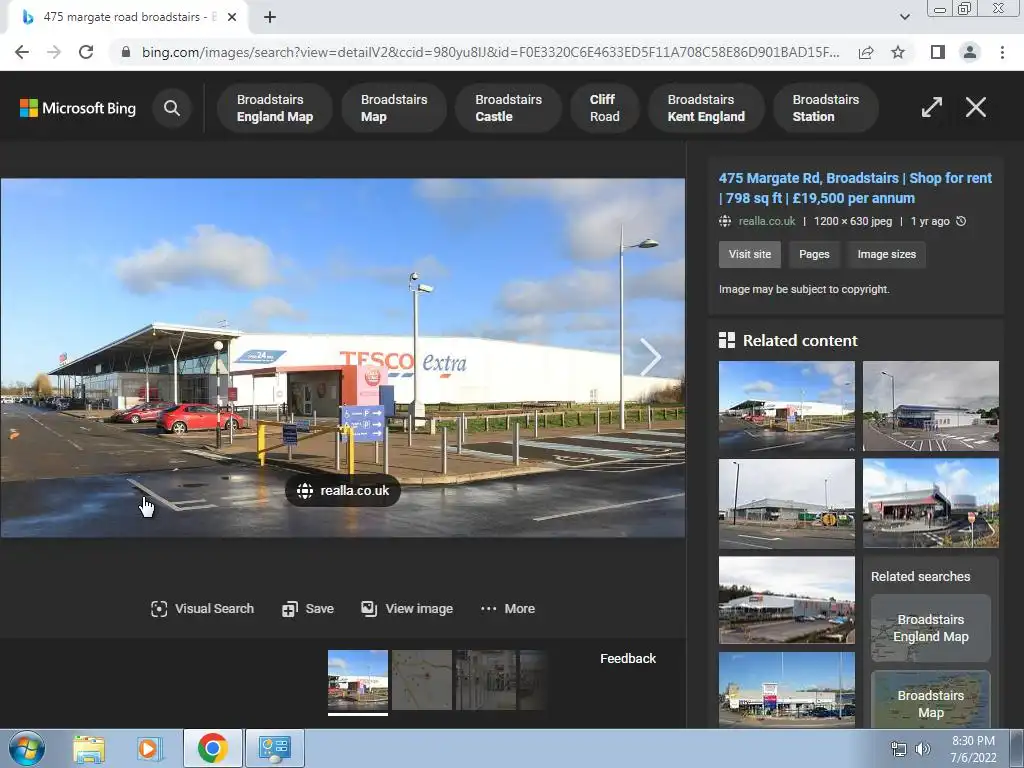
Task: Click the browser forward arrow
Action: [54, 52]
